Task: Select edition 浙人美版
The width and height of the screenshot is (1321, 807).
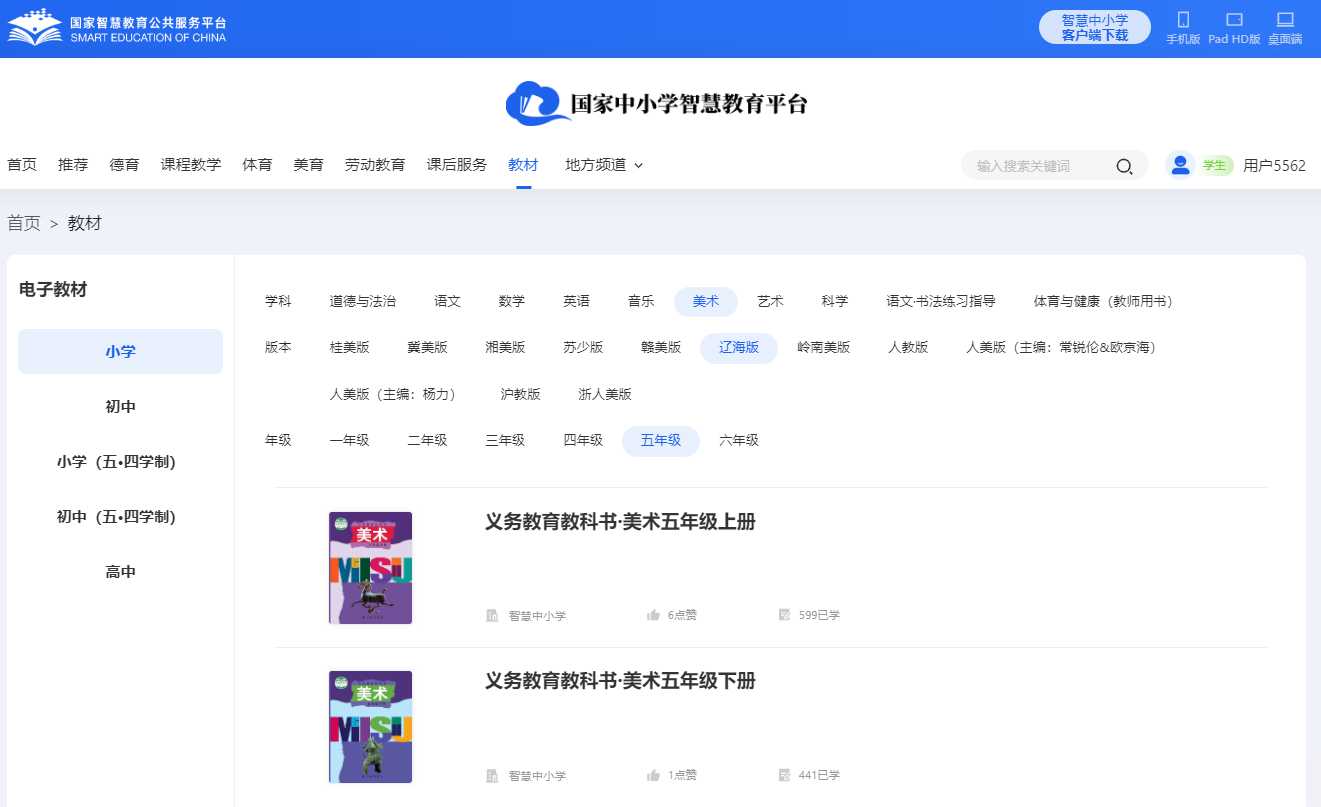Action: pyautogui.click(x=605, y=394)
